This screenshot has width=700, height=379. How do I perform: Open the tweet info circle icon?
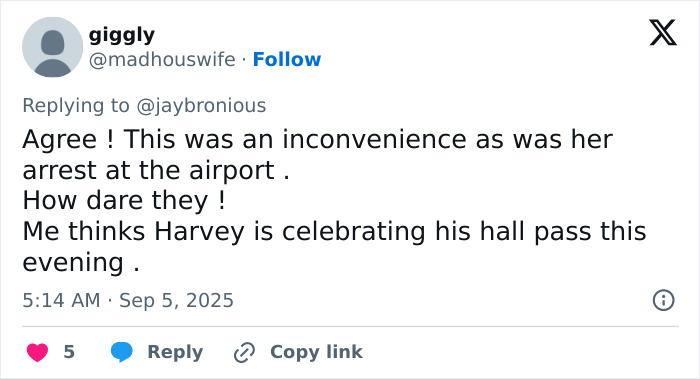[x=663, y=300]
